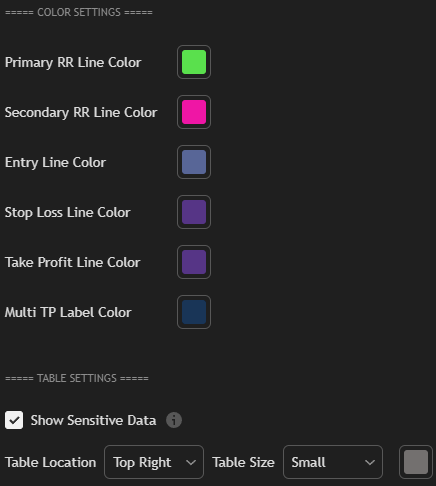Open the gray table color swatch
436x486 pixels.
coord(416,462)
